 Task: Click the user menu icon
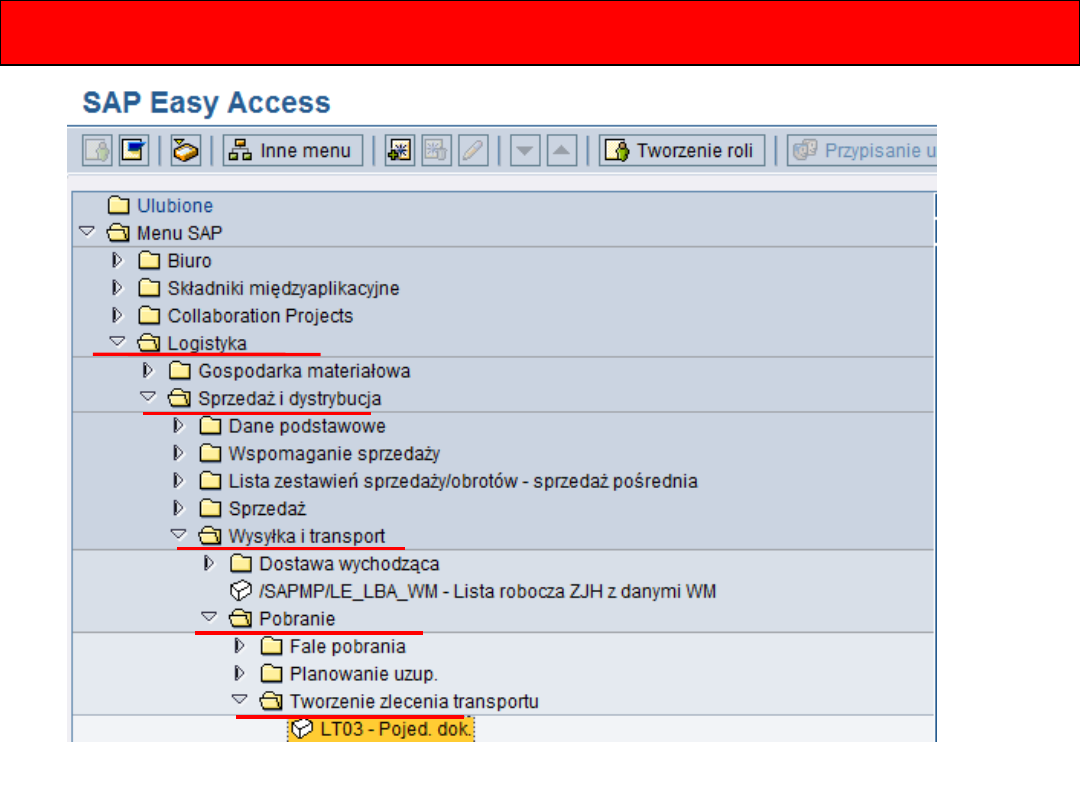point(97,151)
